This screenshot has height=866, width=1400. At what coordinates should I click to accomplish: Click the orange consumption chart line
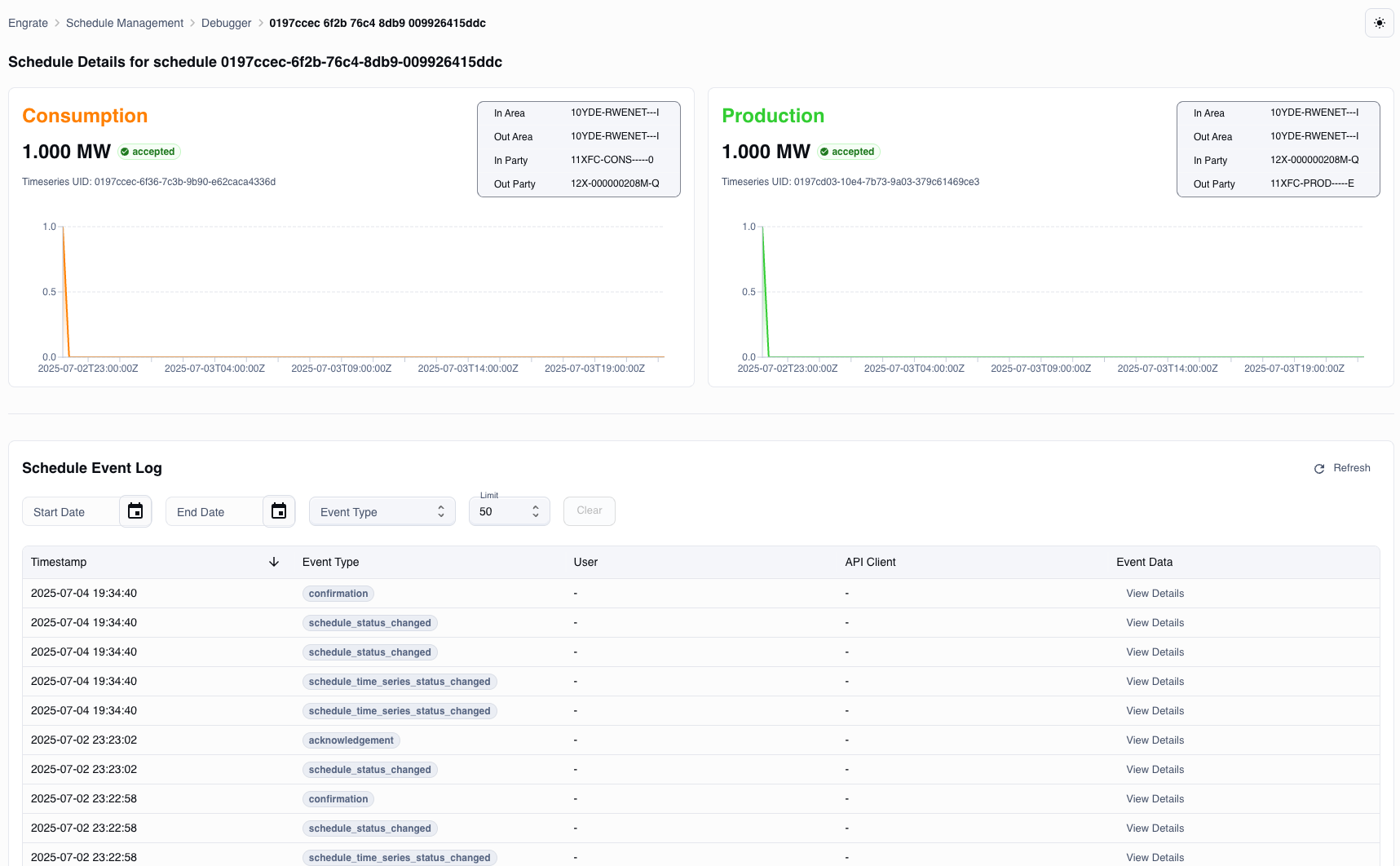[66, 292]
